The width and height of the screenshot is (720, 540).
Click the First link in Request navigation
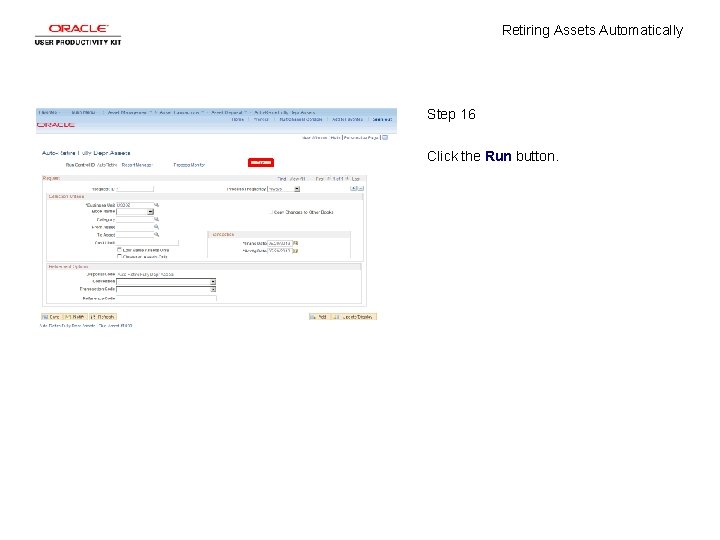(x=320, y=179)
